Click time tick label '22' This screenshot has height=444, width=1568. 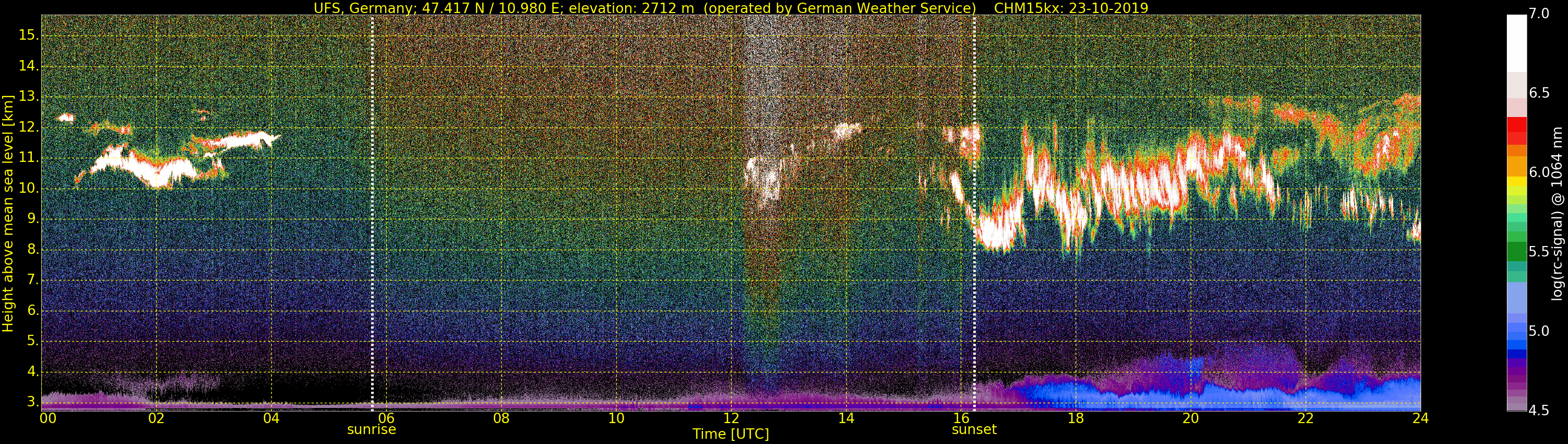pyautogui.click(x=1306, y=418)
